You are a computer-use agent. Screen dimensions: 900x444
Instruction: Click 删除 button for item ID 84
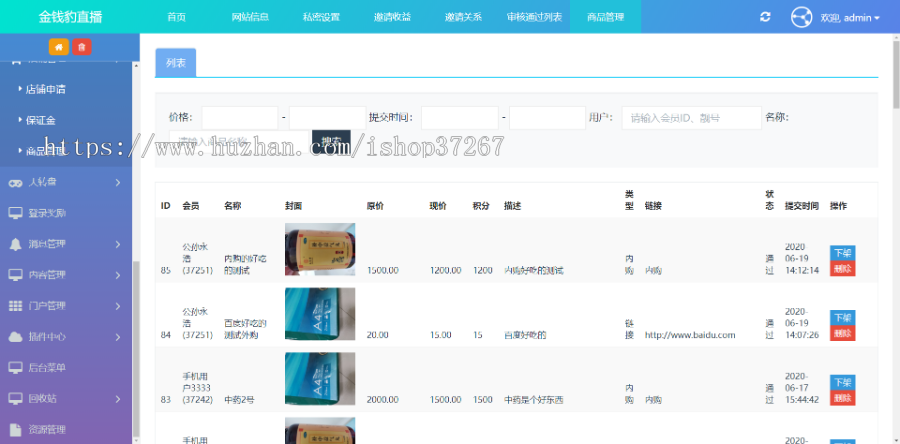pyautogui.click(x=843, y=333)
